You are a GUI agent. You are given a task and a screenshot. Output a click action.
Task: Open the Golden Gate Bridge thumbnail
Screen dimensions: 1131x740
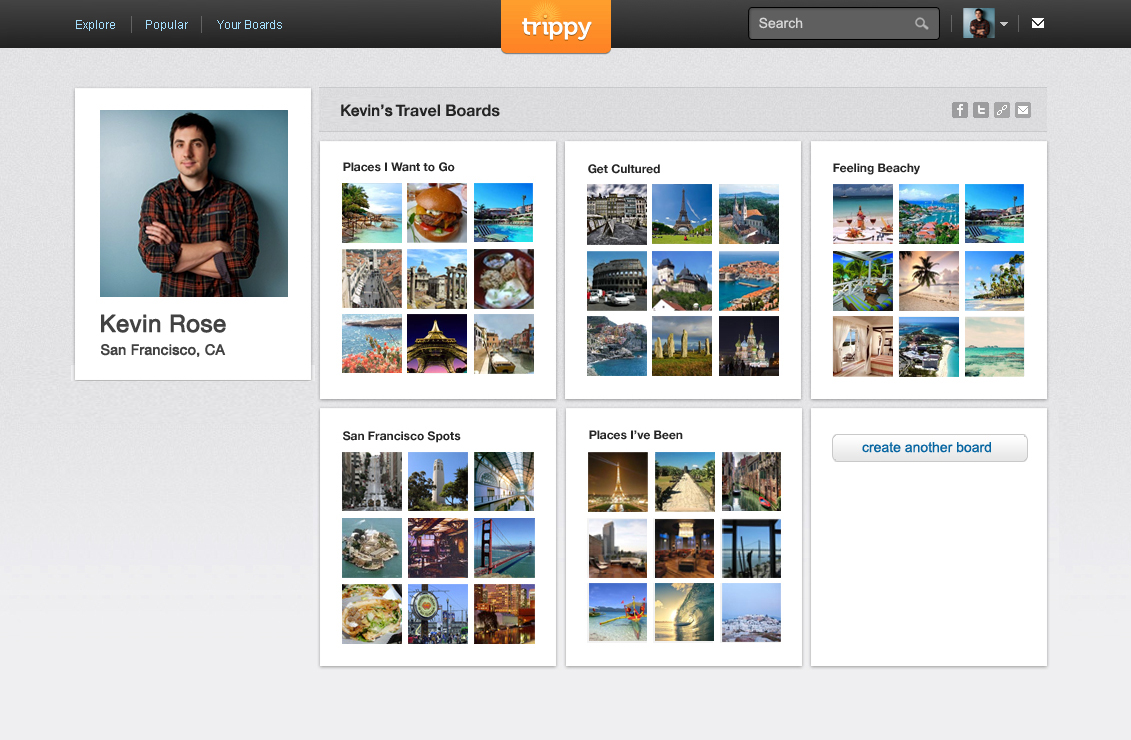(504, 548)
